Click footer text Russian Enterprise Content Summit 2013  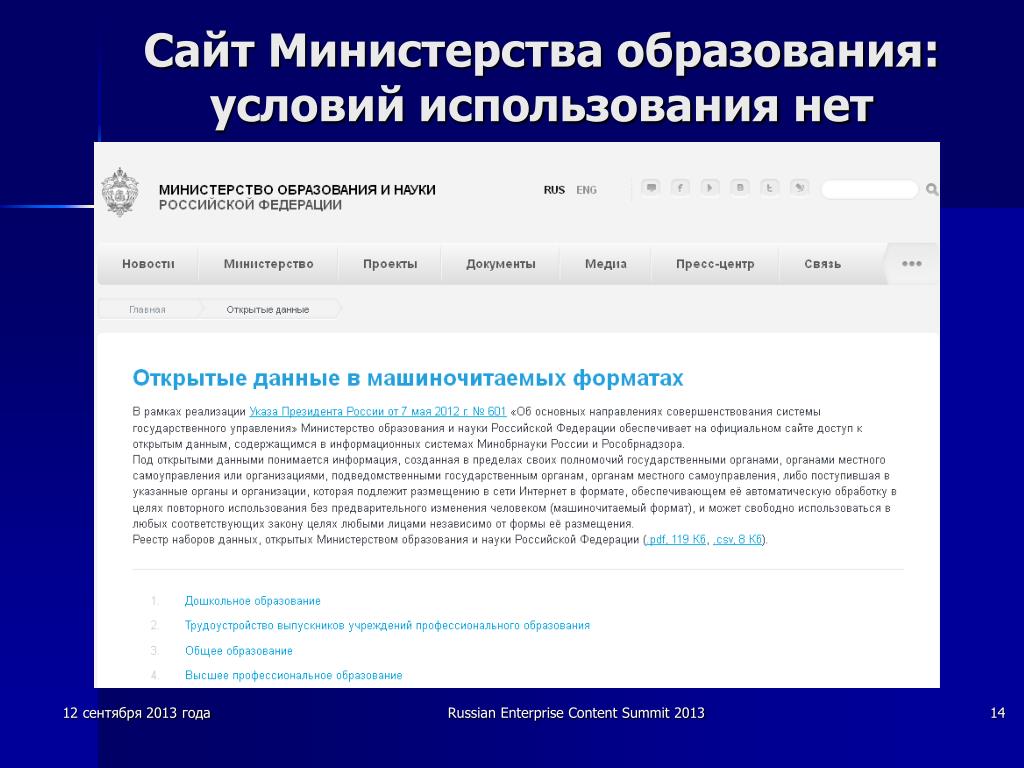point(576,713)
